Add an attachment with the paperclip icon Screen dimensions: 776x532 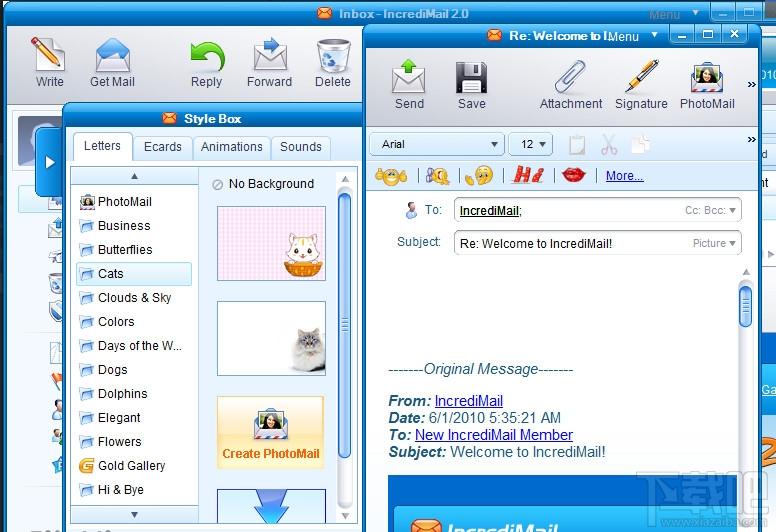570,77
